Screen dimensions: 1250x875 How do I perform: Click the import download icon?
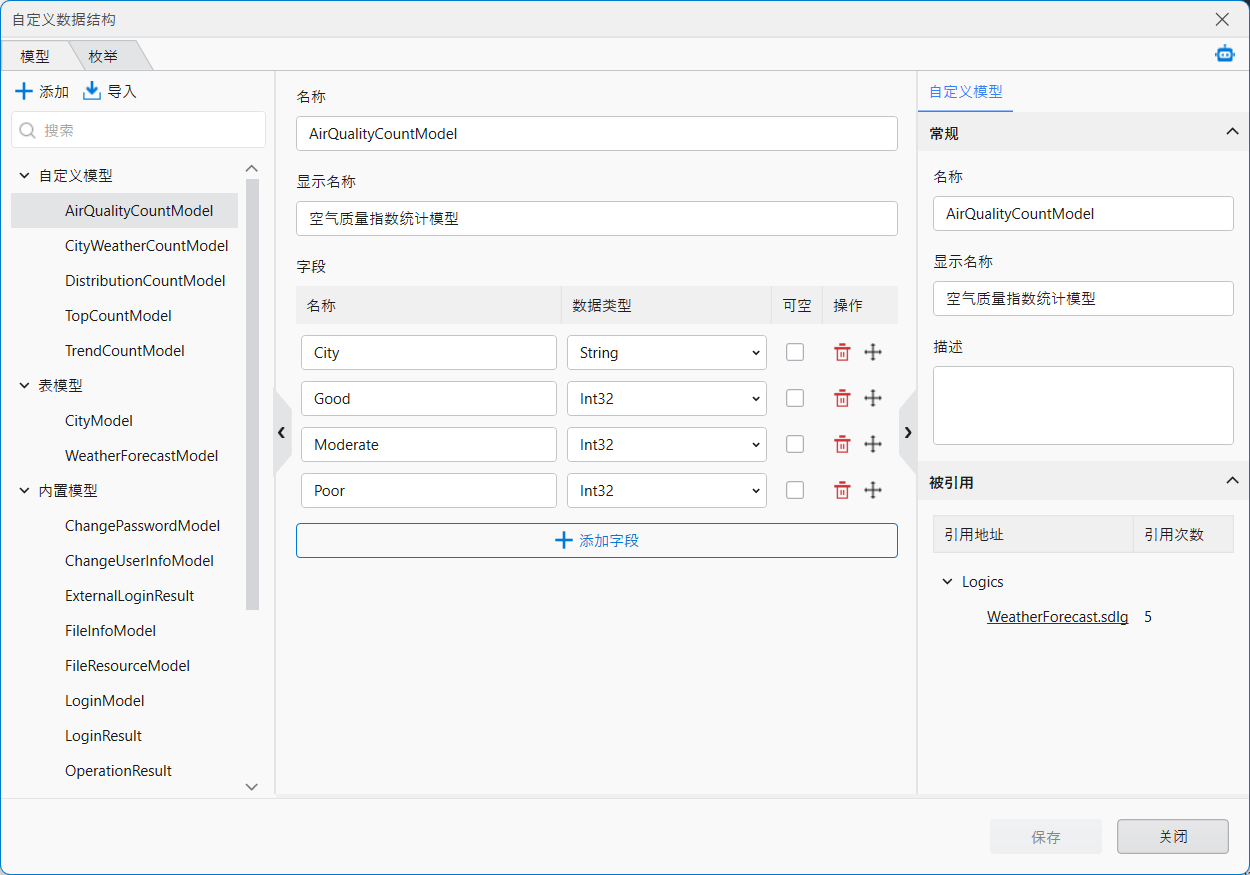92,92
